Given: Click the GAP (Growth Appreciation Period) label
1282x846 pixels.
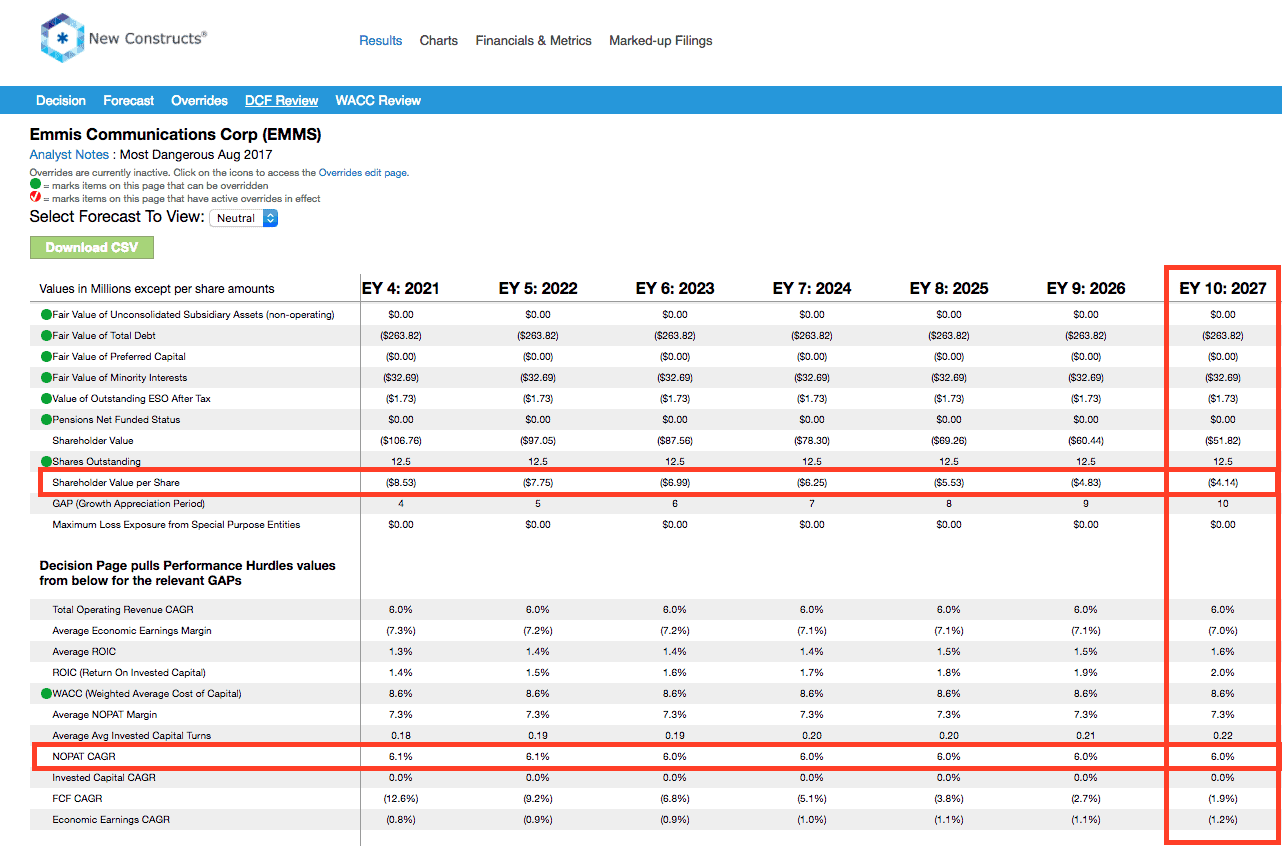Looking at the screenshot, I should 128,504.
